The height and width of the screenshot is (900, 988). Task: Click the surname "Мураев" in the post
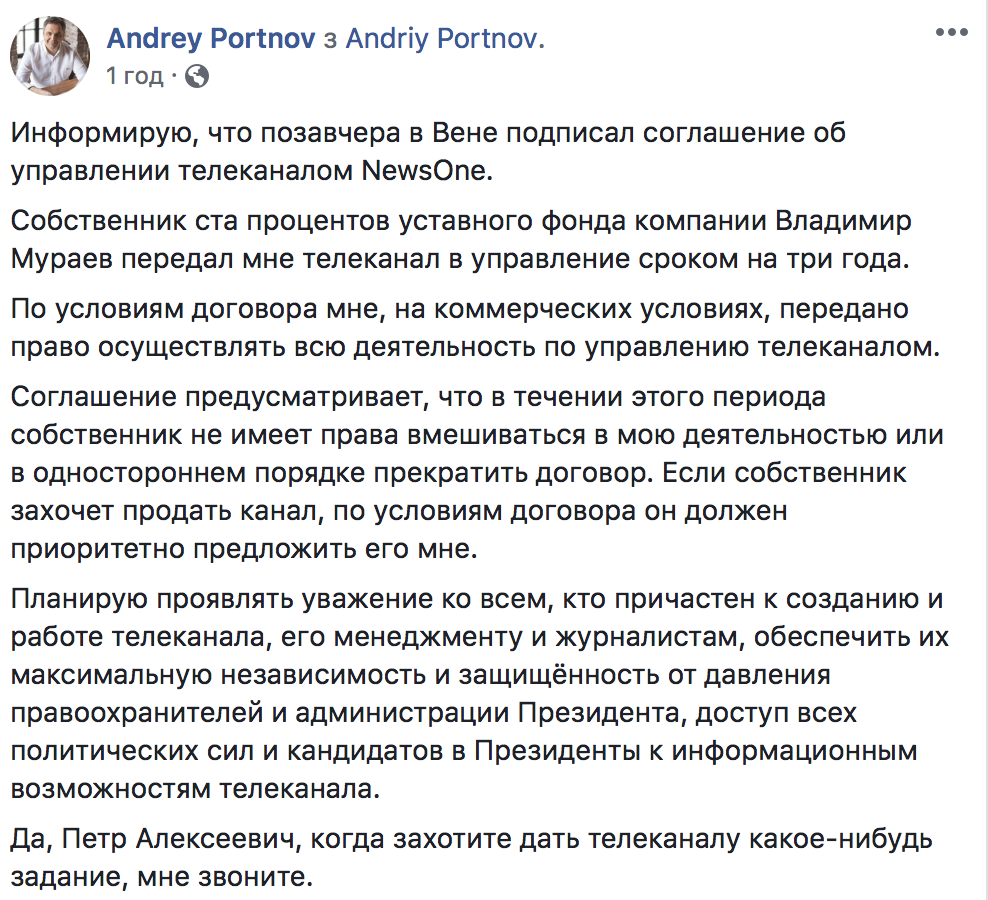click(62, 259)
